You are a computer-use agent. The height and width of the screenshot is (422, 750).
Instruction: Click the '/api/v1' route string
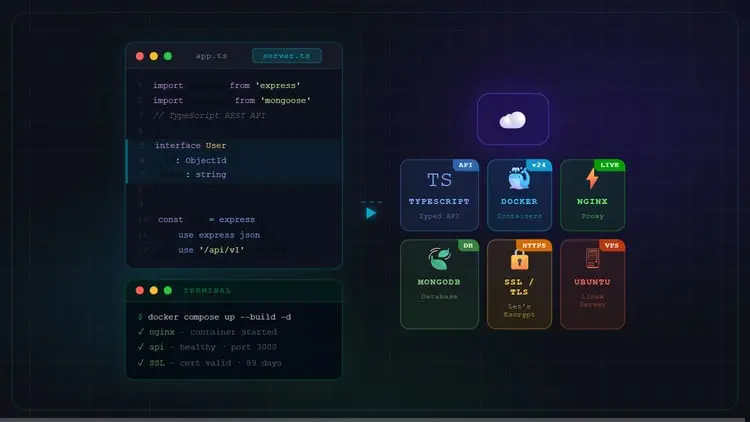pyautogui.click(x=222, y=250)
